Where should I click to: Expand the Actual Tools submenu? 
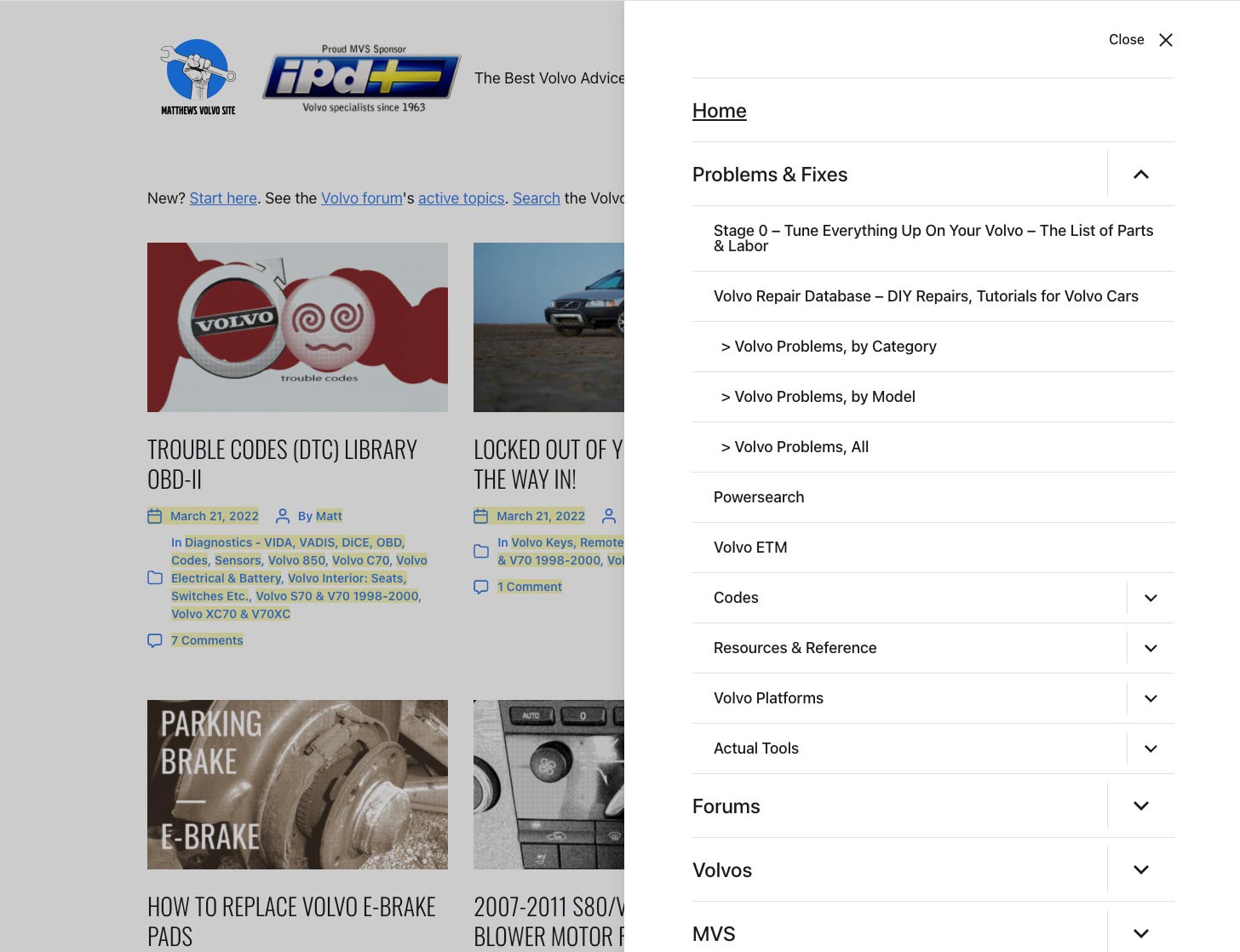(x=1151, y=748)
